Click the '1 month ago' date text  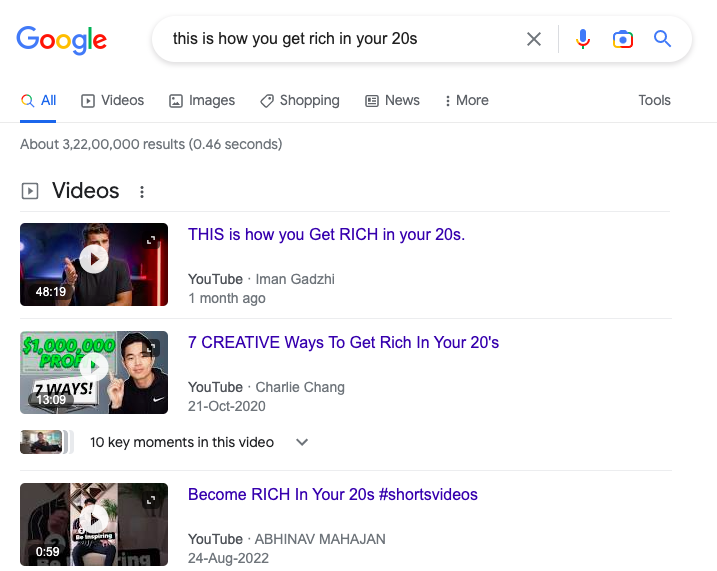227,298
